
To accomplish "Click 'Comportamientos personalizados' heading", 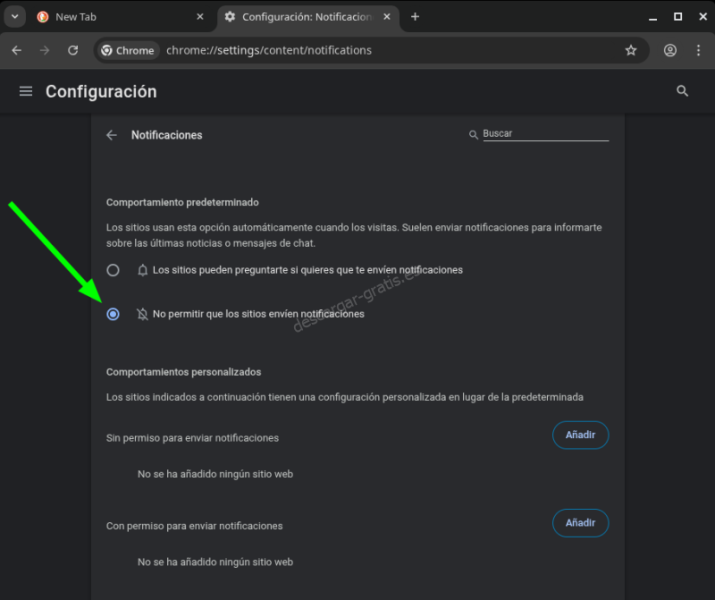I will click(184, 372).
